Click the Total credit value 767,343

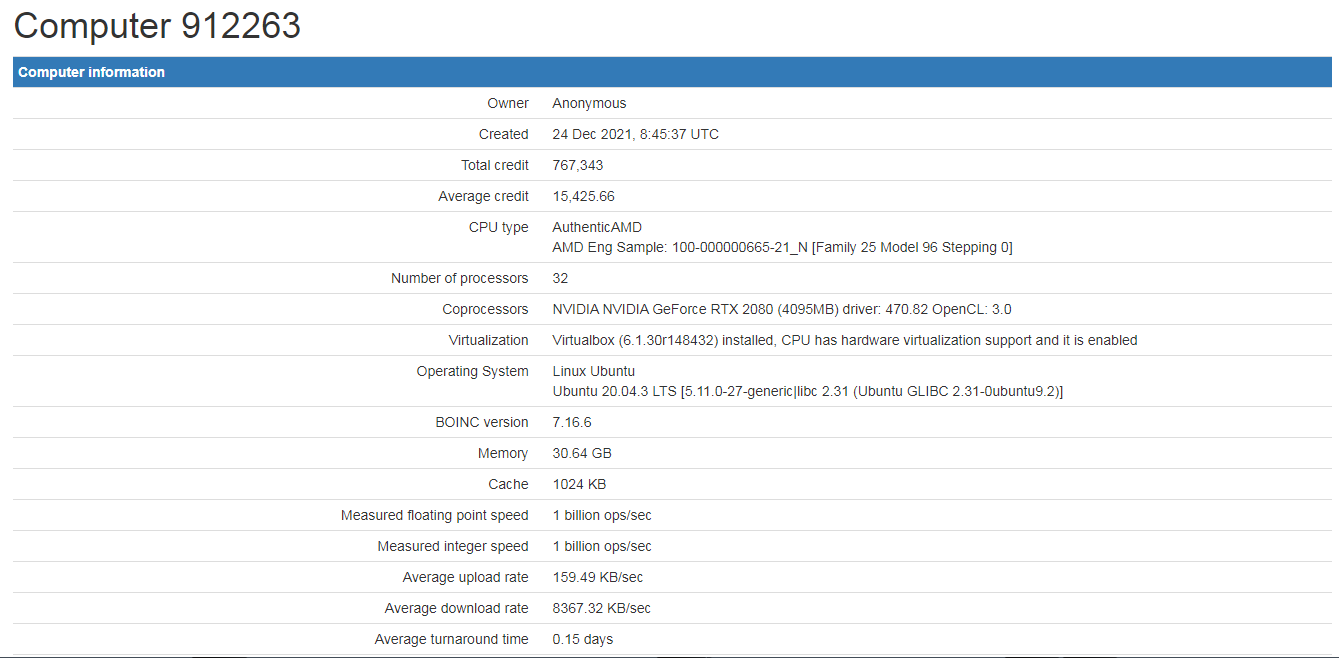[x=578, y=165]
